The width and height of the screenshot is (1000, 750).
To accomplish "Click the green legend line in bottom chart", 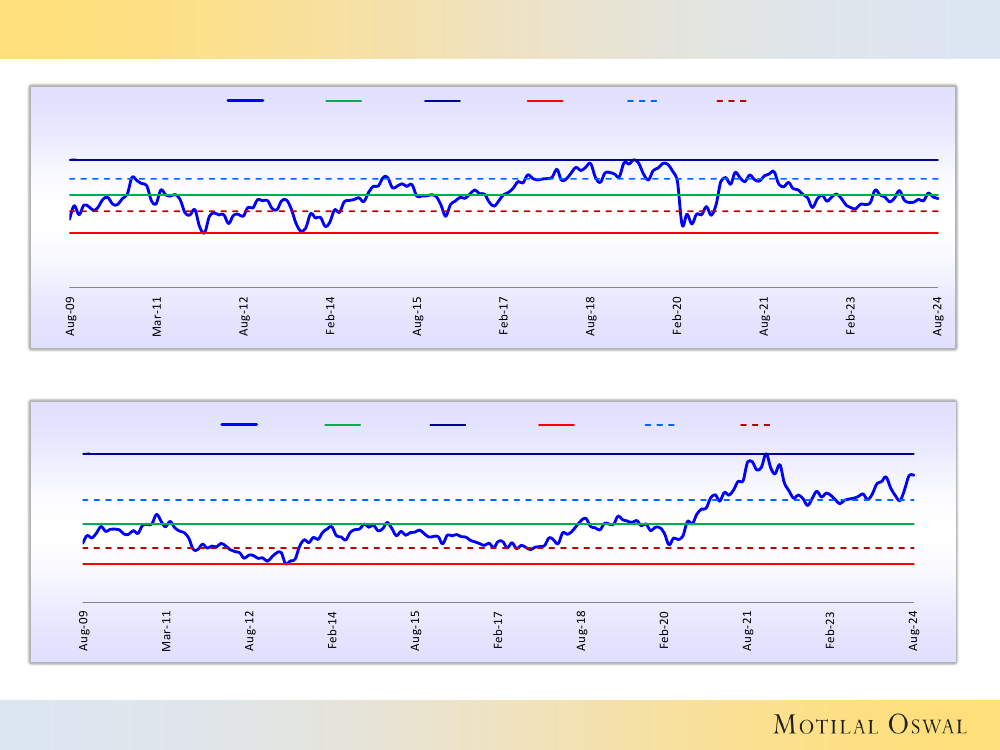I will [x=343, y=425].
